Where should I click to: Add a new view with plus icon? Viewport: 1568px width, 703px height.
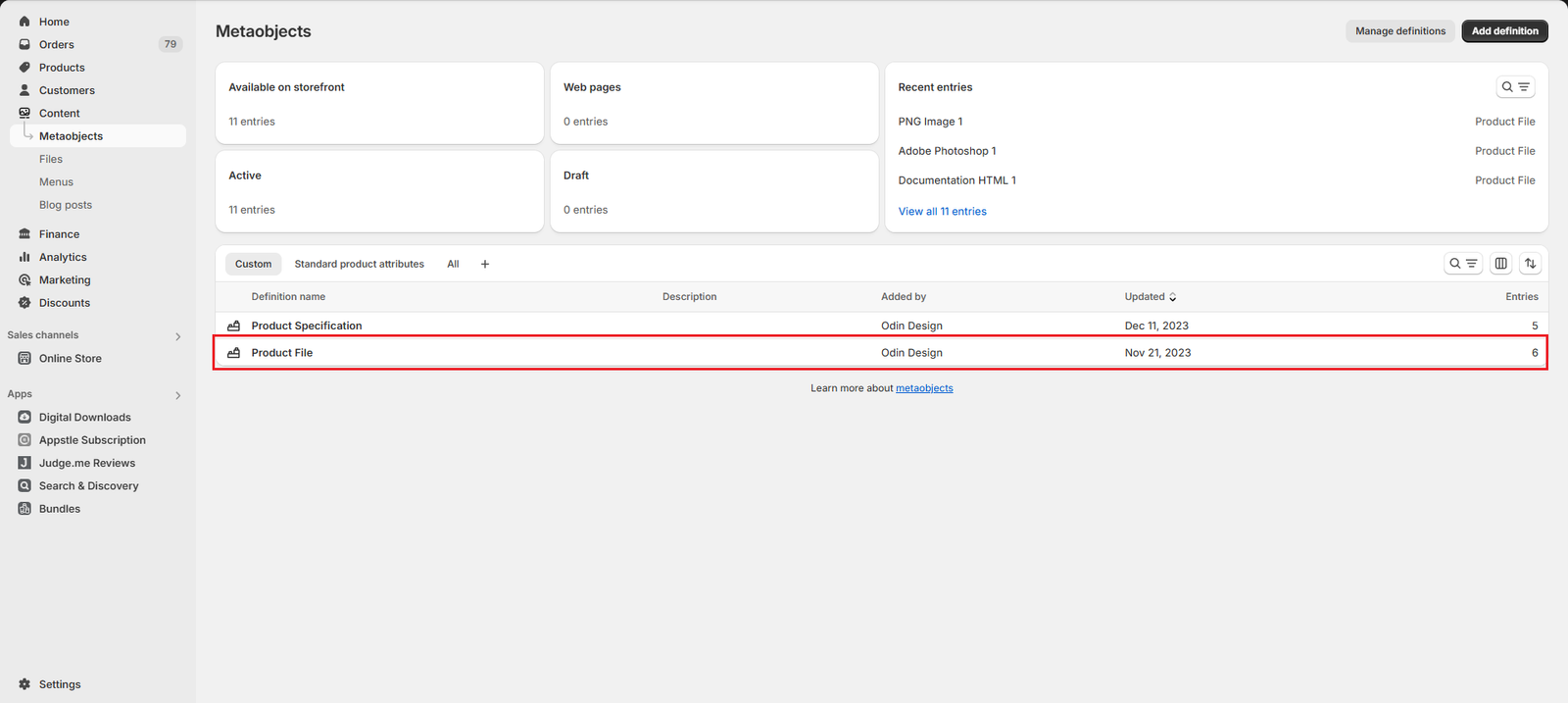click(484, 264)
